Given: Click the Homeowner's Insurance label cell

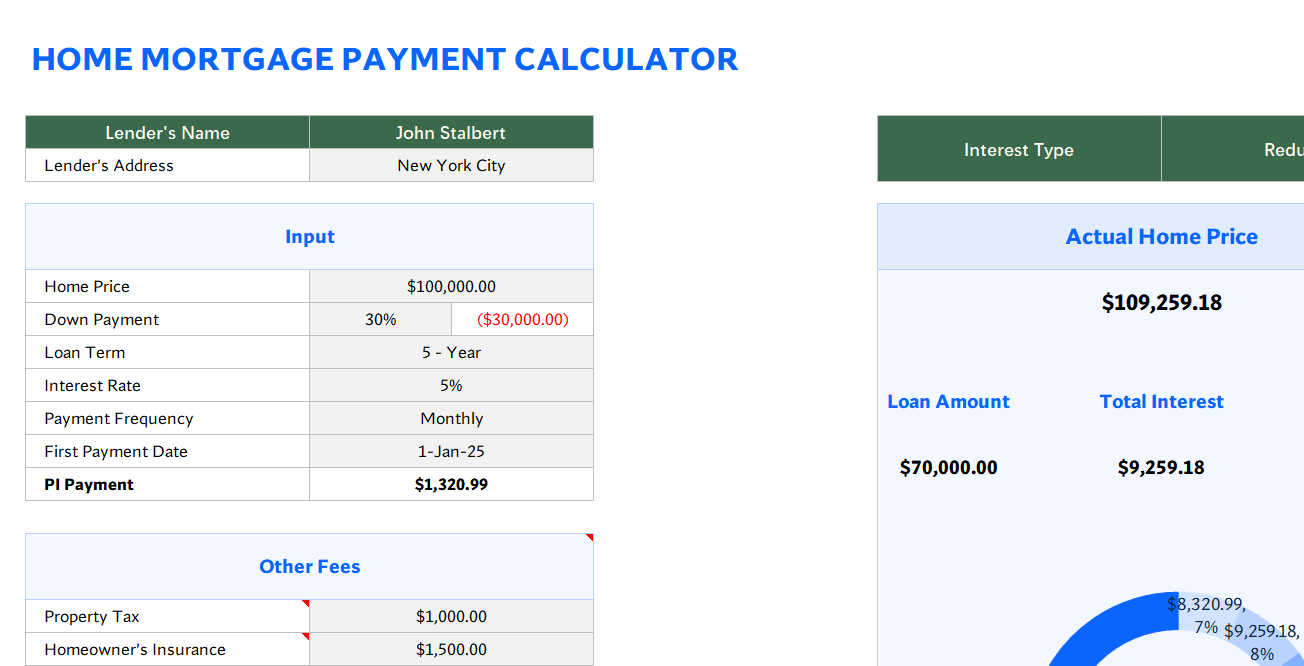Looking at the screenshot, I should coord(167,649).
